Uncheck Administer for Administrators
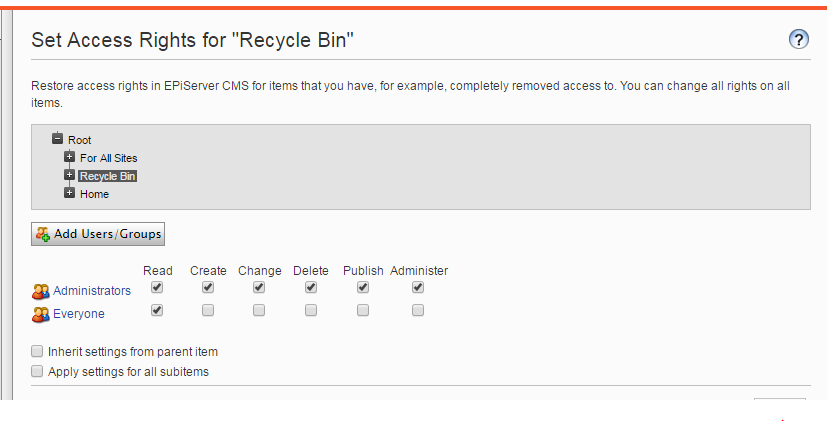The height and width of the screenshot is (421, 827). [x=418, y=288]
